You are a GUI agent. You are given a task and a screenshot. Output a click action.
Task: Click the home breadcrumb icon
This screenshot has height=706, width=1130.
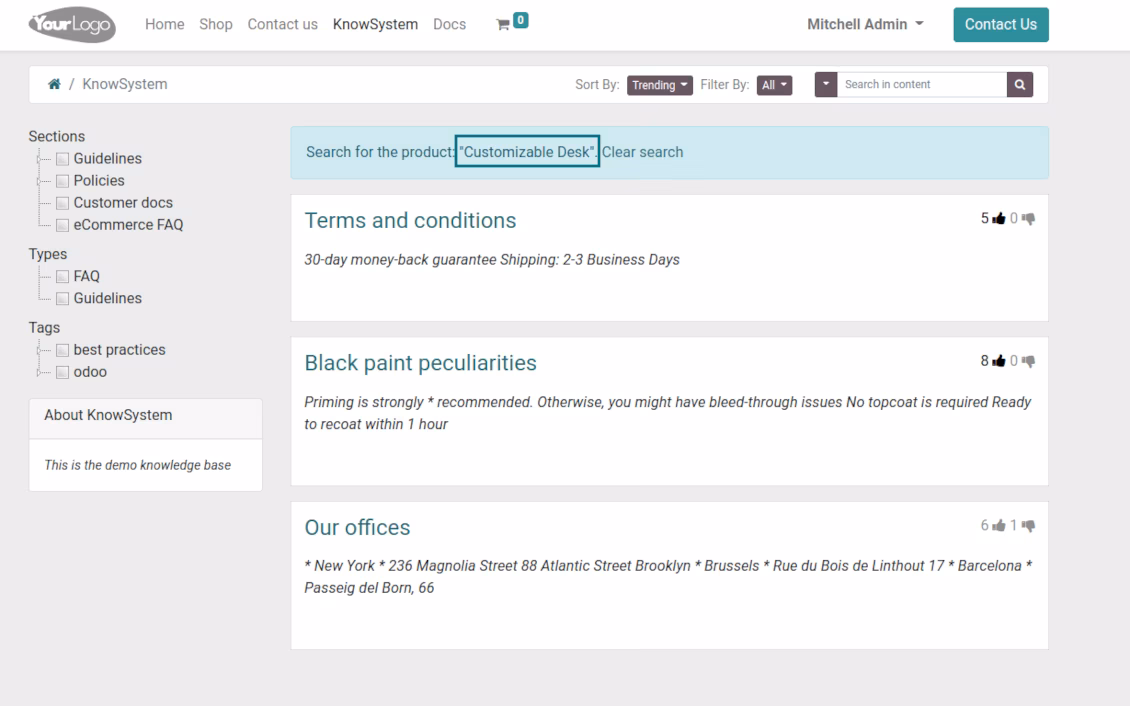point(54,84)
